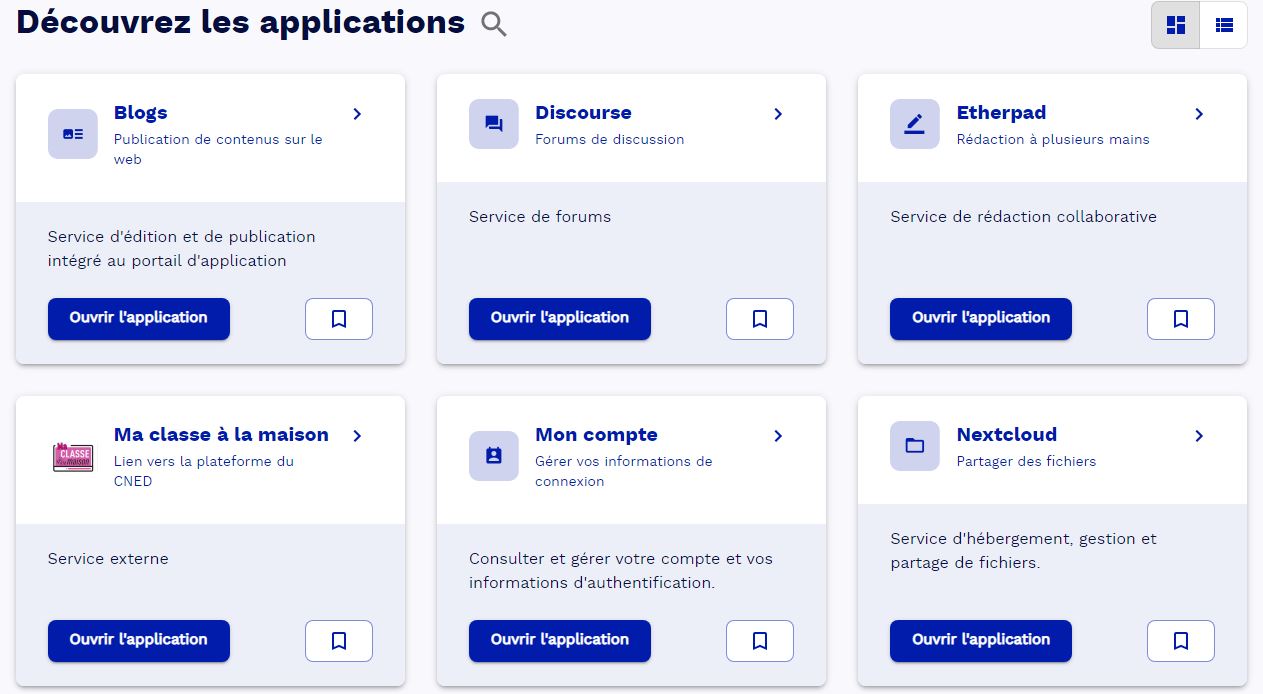
Task: Click the Ma classe à la maison logo
Action: click(73, 457)
